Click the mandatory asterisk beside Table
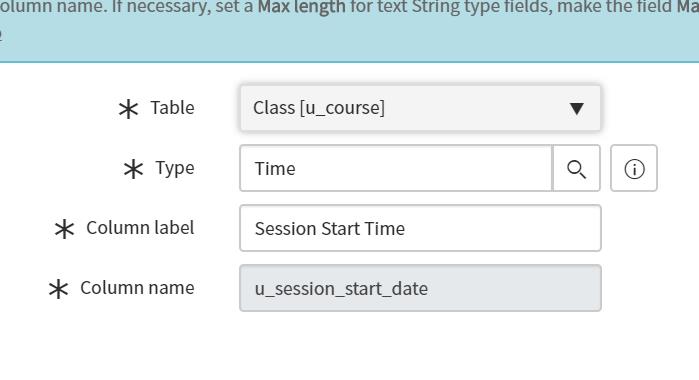Image resolution: width=699 pixels, height=380 pixels. coord(128,109)
